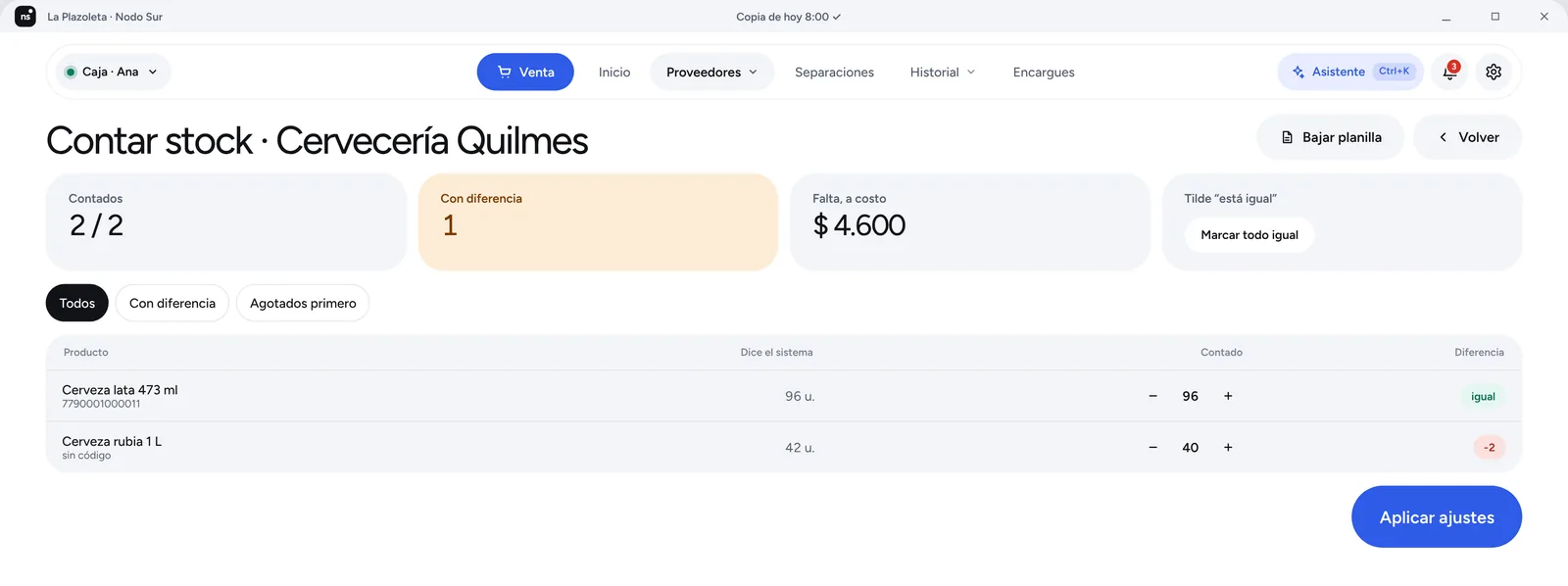Screen dimensions: 1568x586
Task: Click barcode 7790001000011 text
Action: 101,404
